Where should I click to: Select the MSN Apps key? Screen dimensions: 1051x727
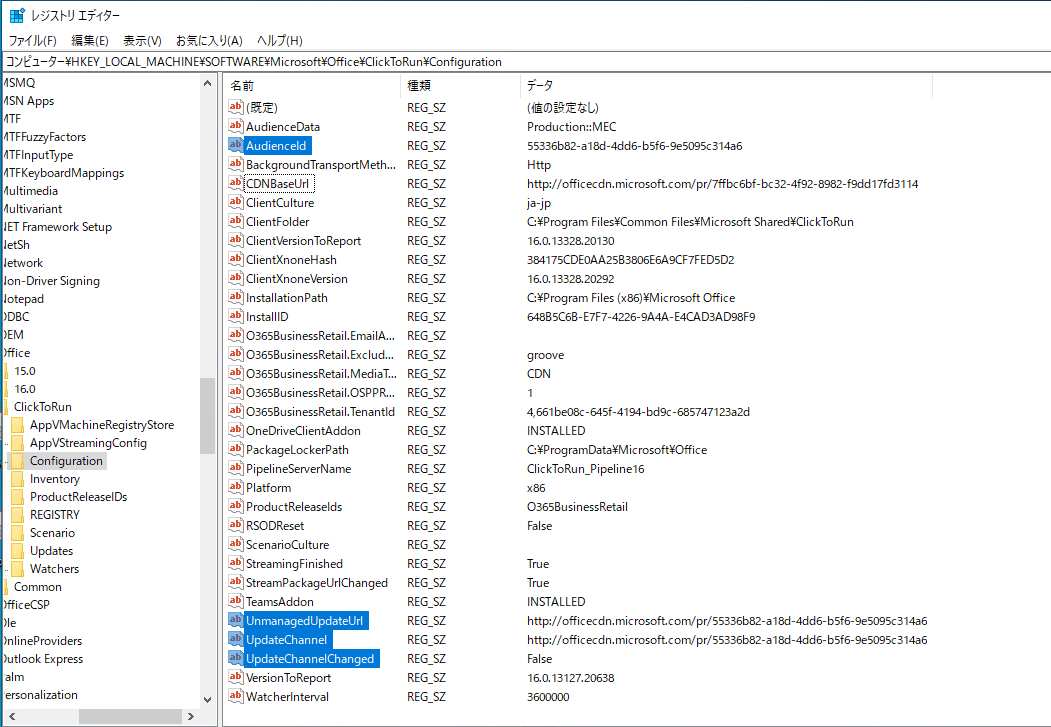(27, 101)
